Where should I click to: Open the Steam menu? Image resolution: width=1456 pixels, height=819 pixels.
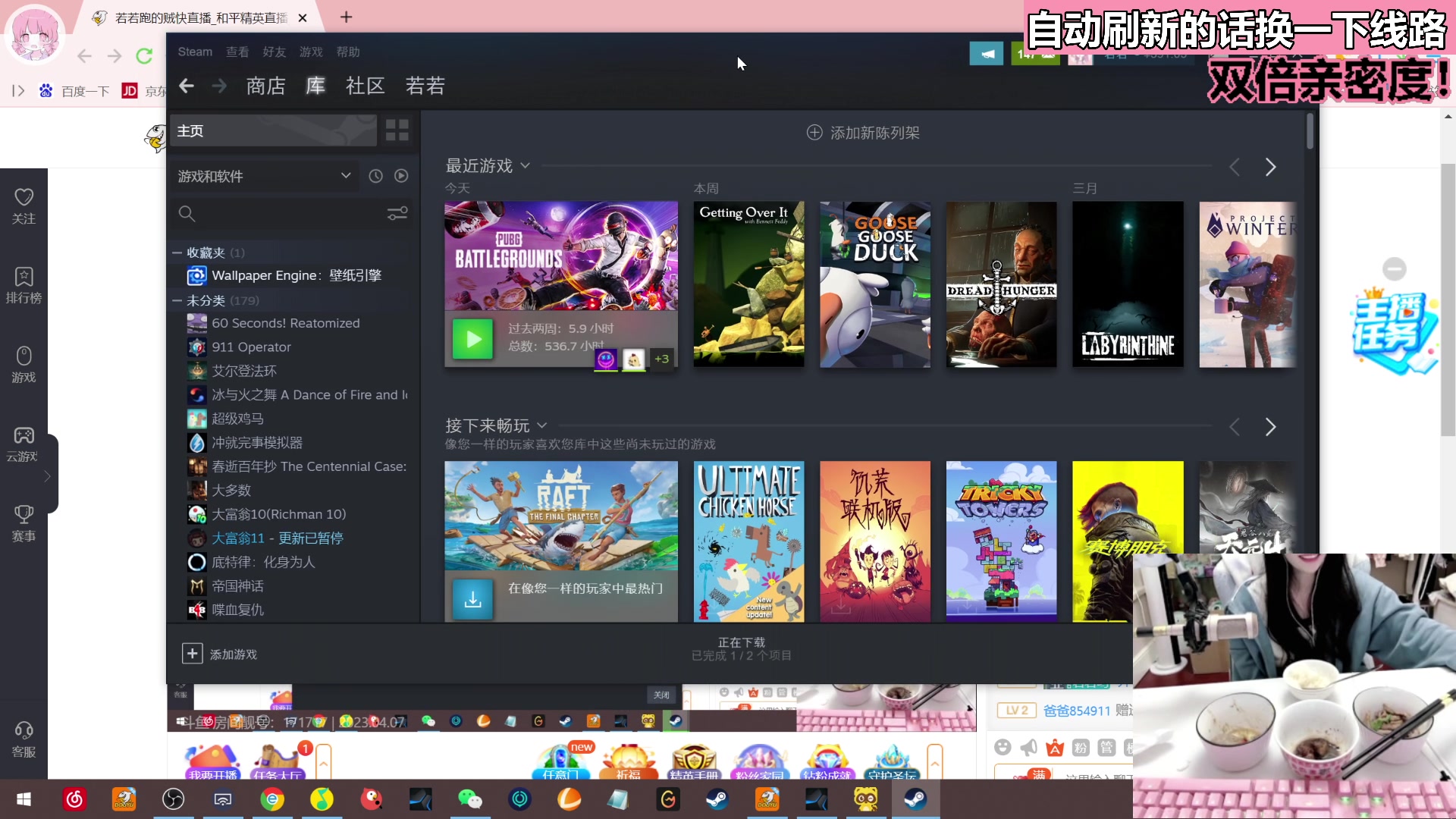pos(194,52)
